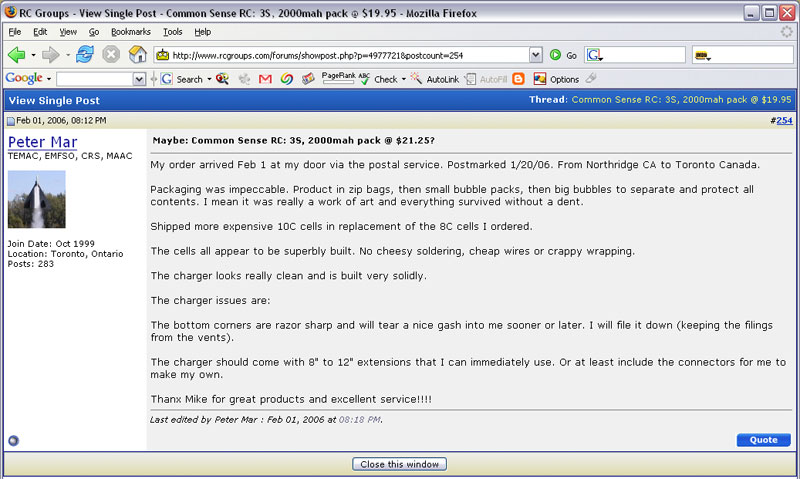Open the Go menu
Viewport: 800px width, 479px height.
tap(94, 32)
